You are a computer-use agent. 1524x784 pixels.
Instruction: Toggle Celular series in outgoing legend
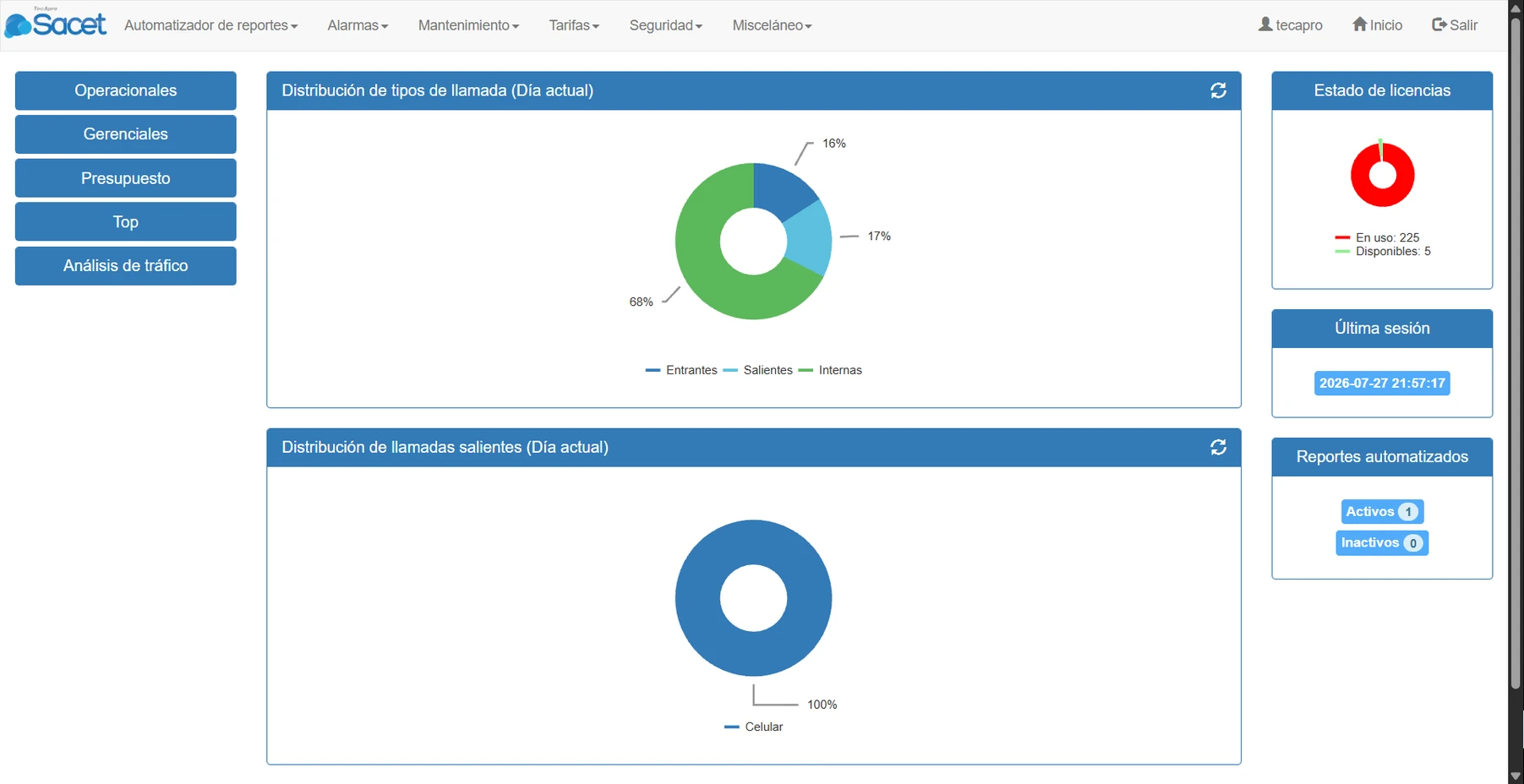tap(754, 727)
